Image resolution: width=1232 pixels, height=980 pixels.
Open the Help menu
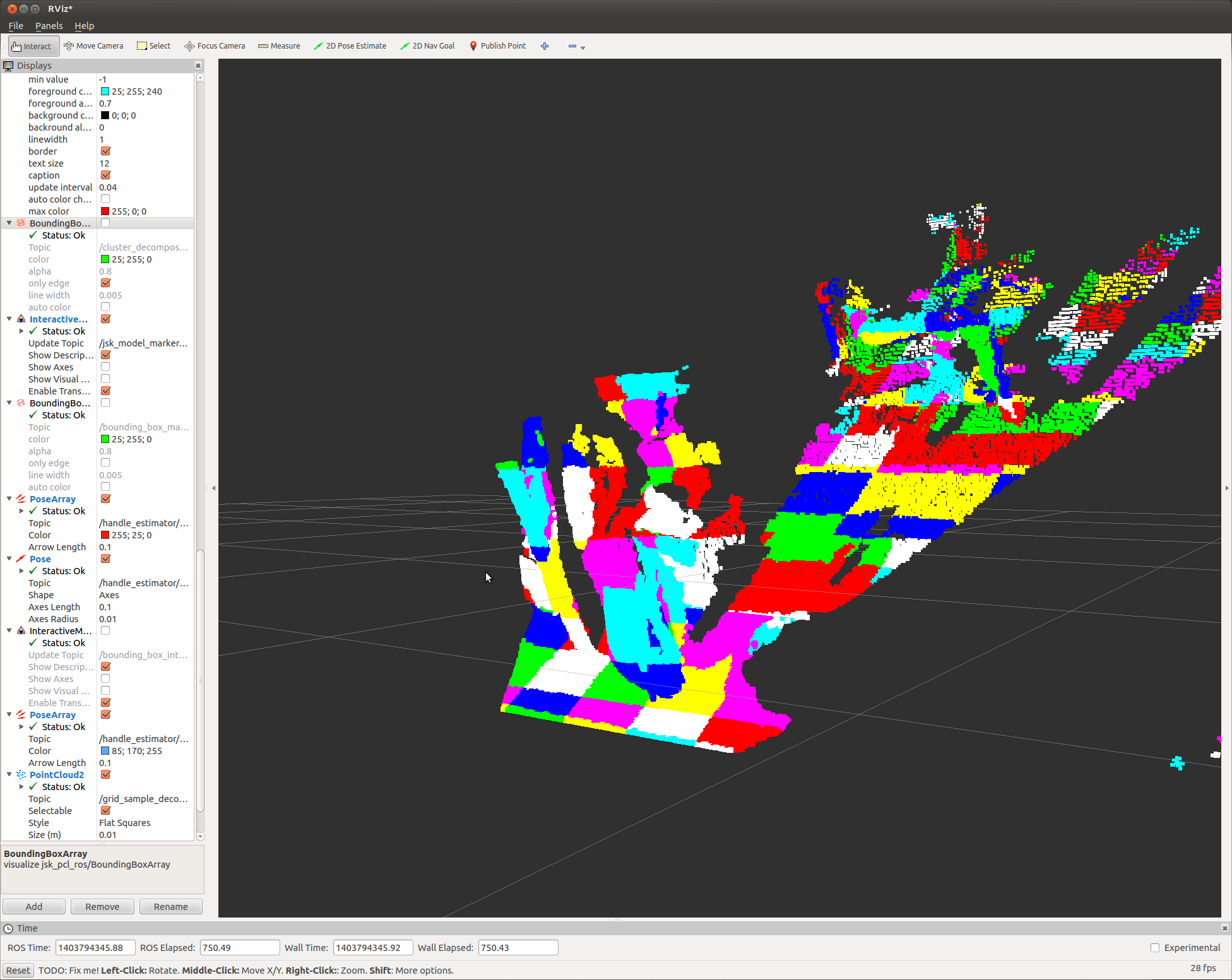click(84, 26)
